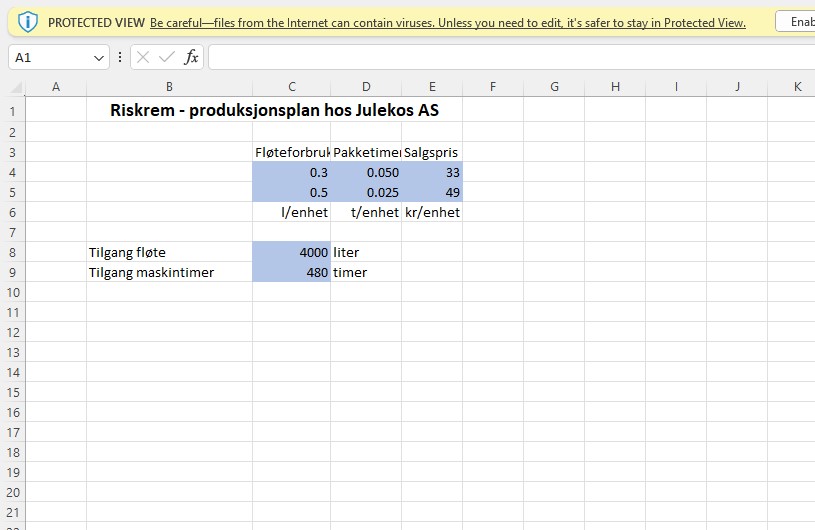Select column J header
Image resolution: width=815 pixels, height=530 pixels.
737,87
